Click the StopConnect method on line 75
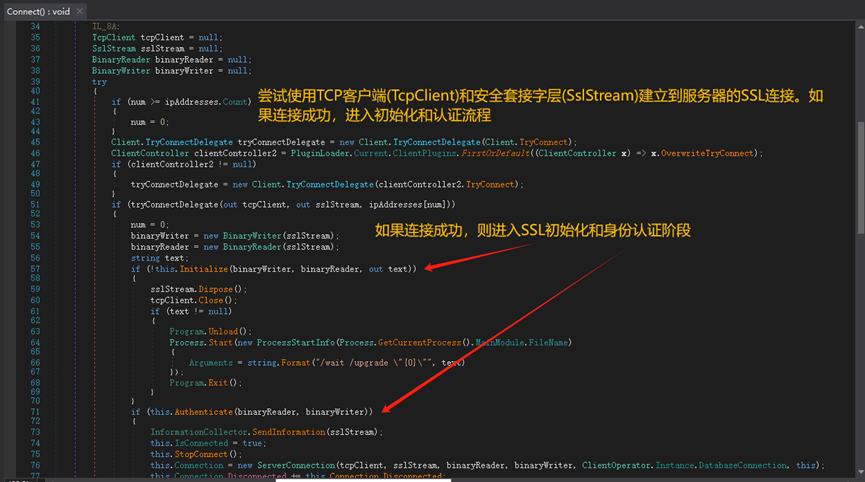This screenshot has width=865, height=482. tap(201, 454)
